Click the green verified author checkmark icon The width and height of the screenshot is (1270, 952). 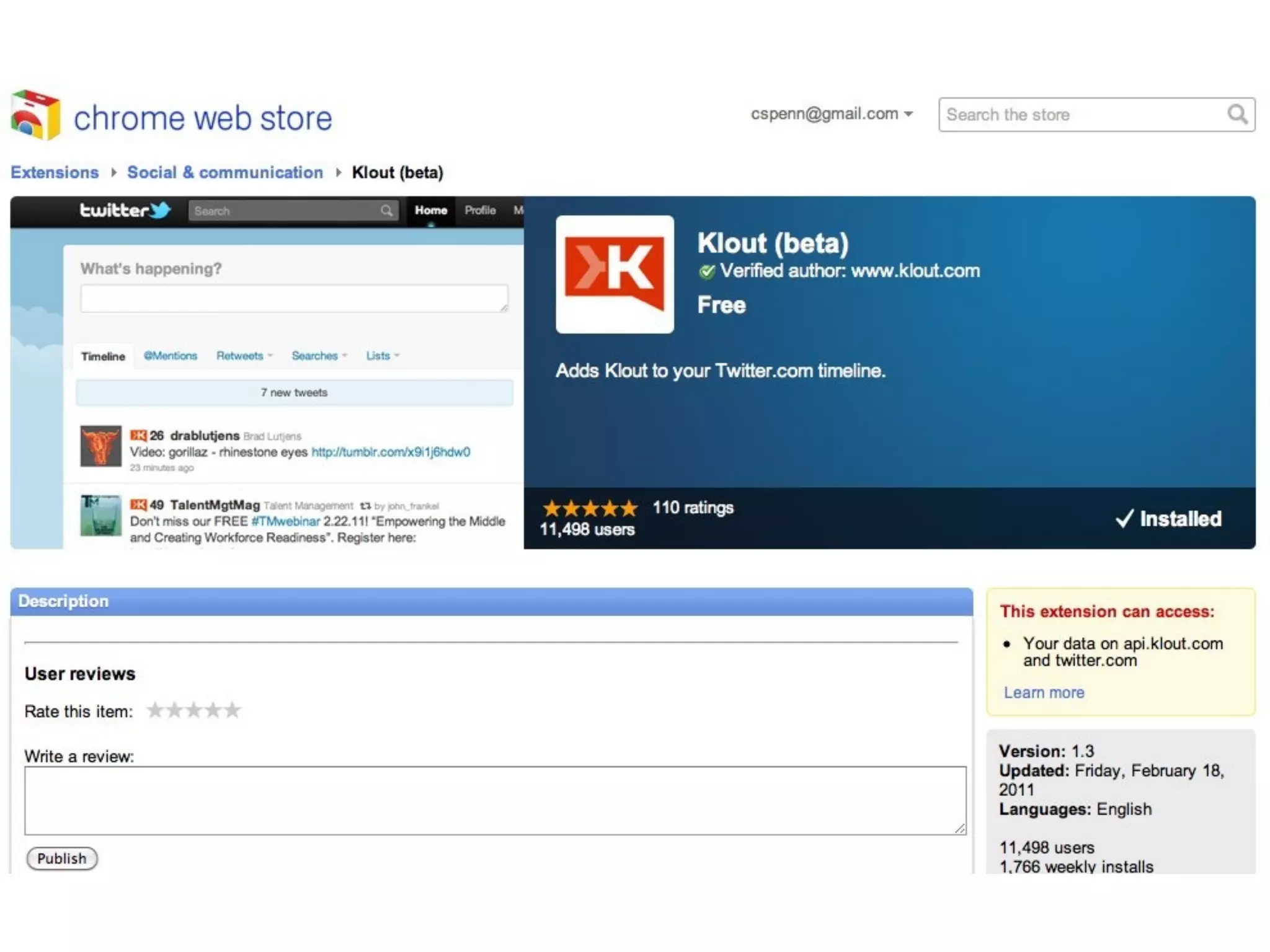pos(706,271)
